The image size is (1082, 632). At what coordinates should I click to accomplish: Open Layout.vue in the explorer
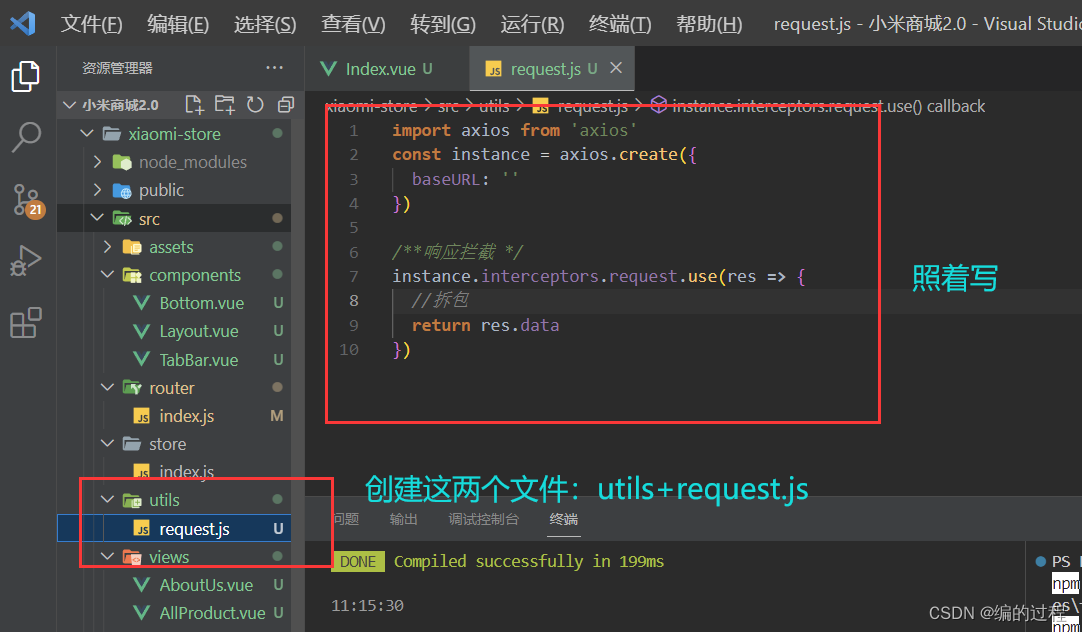pyautogui.click(x=174, y=331)
